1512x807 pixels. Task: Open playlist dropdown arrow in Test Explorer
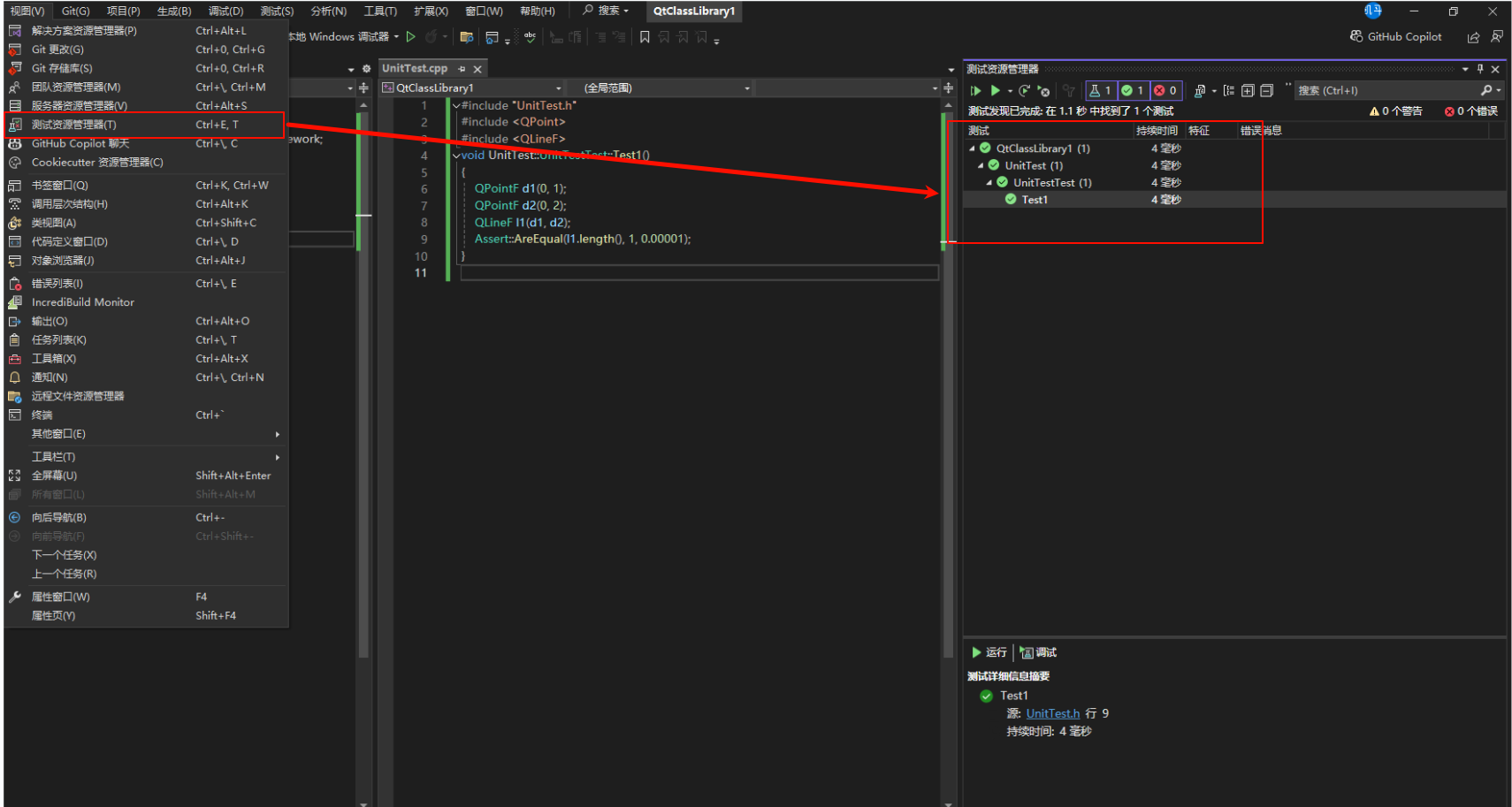click(1214, 91)
